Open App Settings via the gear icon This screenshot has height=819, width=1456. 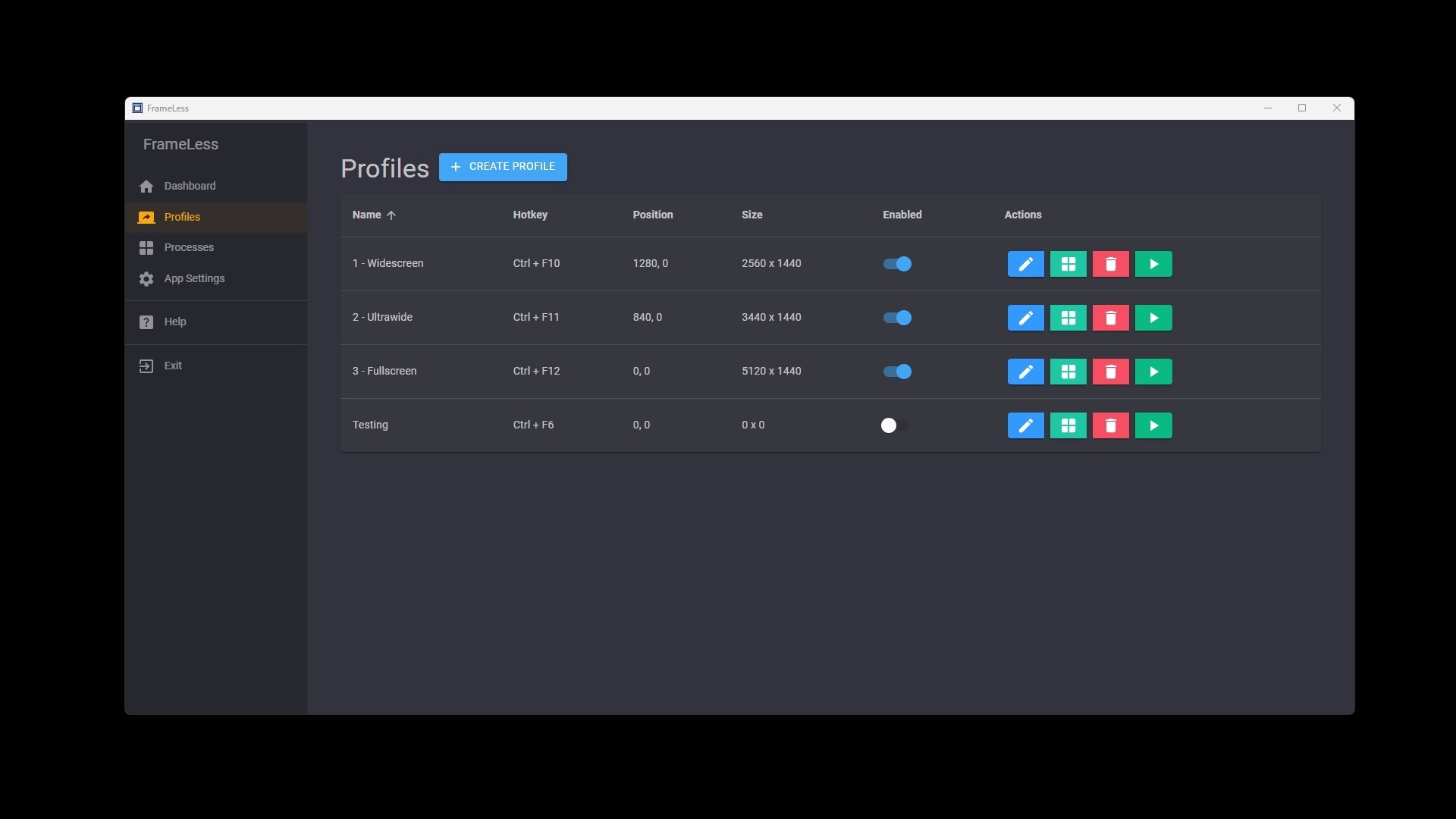pos(146,279)
